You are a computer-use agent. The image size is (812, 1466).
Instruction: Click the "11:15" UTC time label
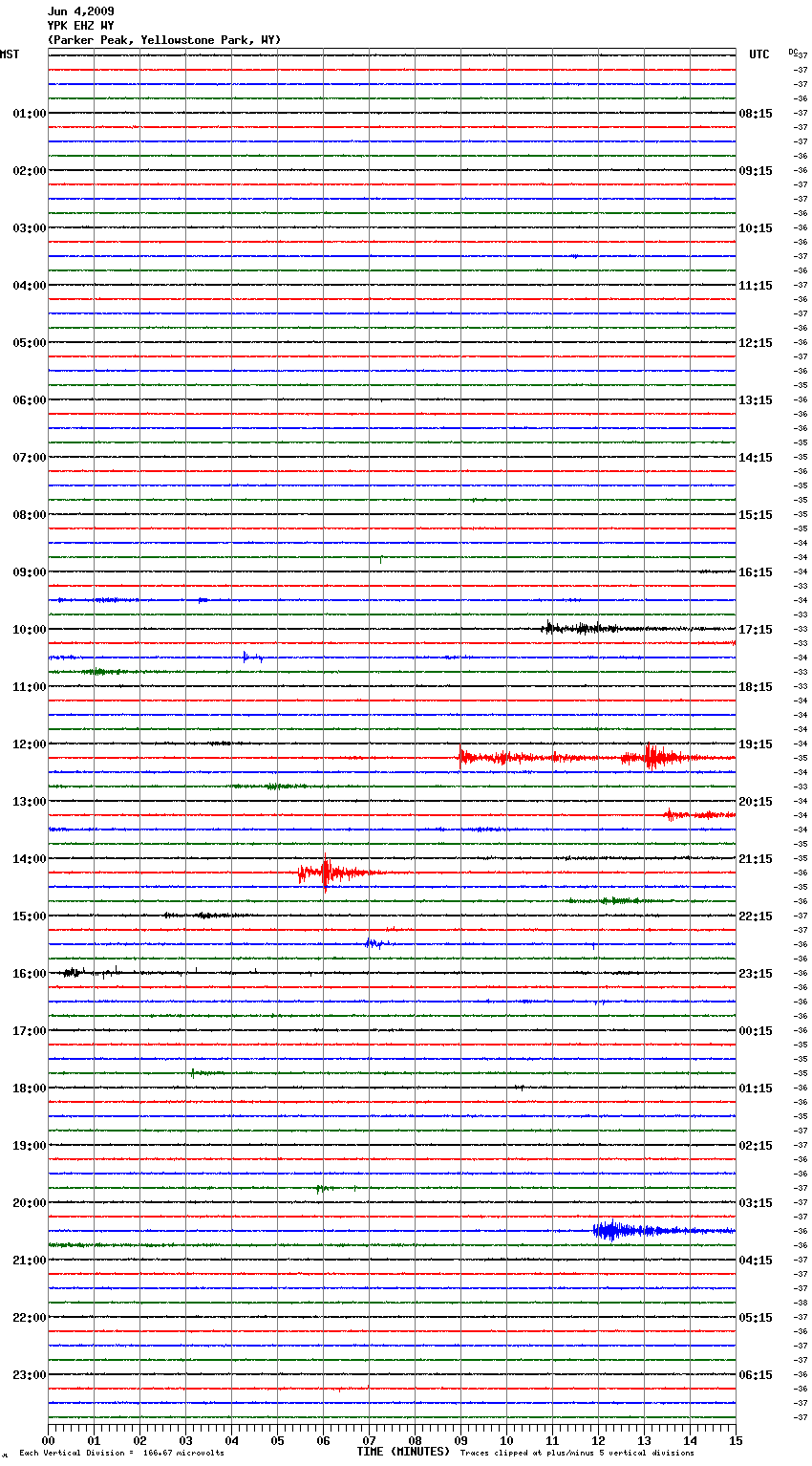[x=756, y=286]
